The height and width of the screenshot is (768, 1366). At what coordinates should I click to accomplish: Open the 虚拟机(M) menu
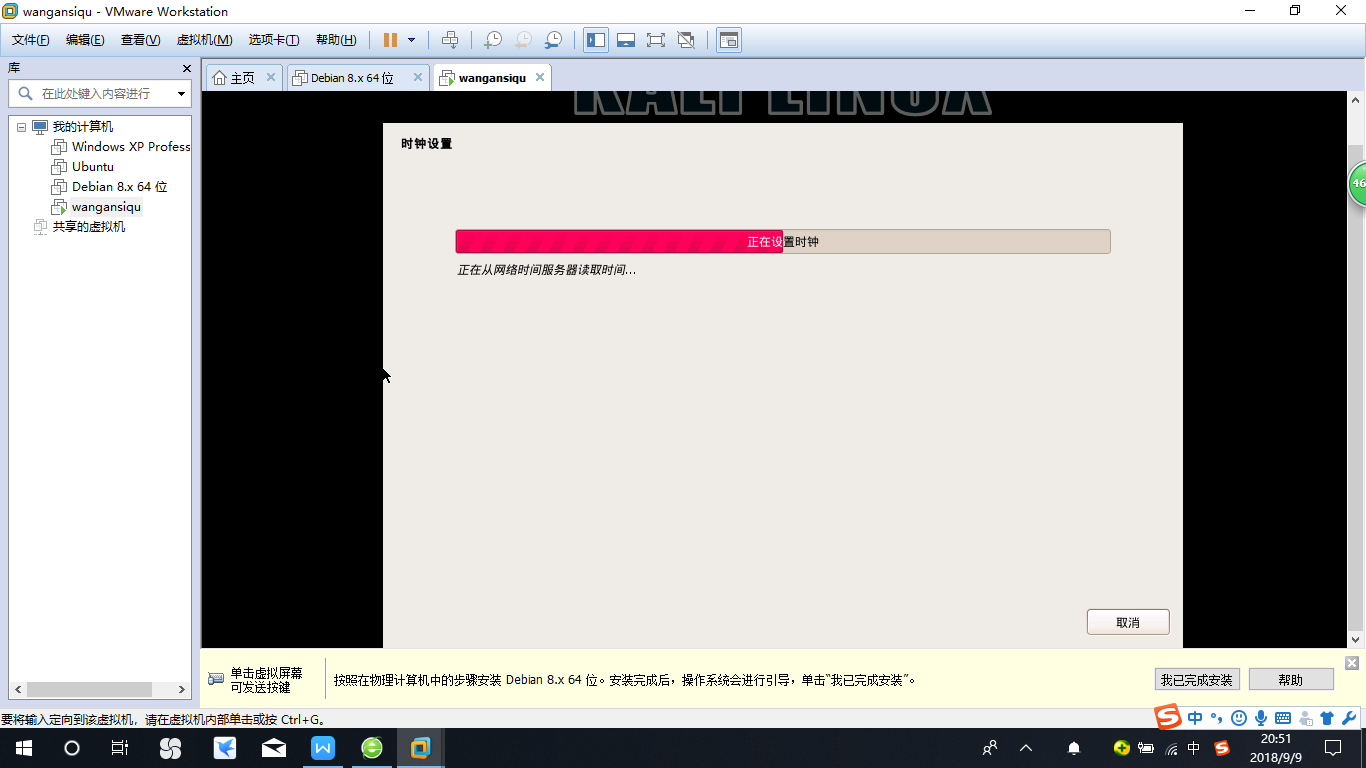[204, 40]
